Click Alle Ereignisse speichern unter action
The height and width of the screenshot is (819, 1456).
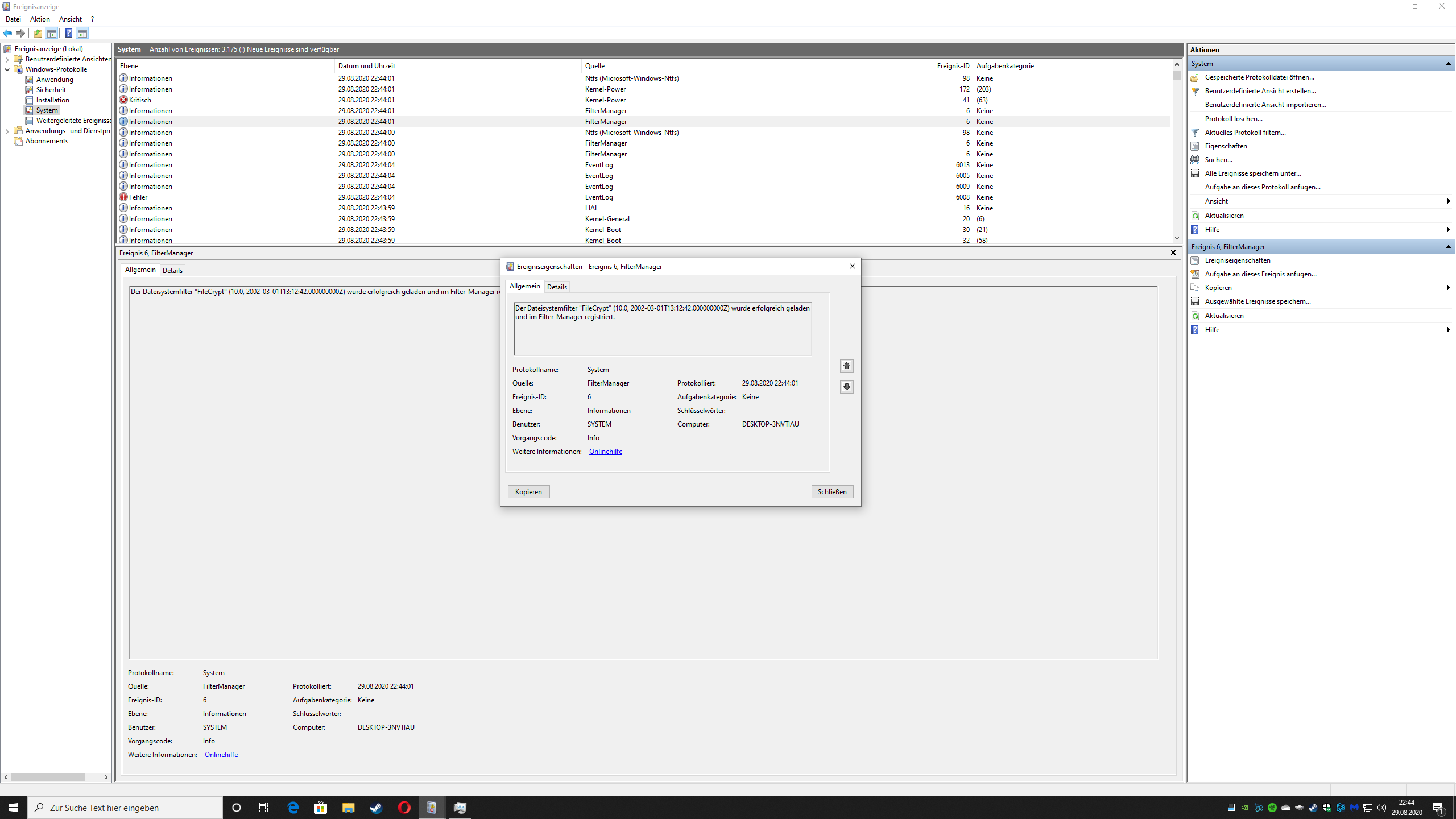pyautogui.click(x=1252, y=173)
